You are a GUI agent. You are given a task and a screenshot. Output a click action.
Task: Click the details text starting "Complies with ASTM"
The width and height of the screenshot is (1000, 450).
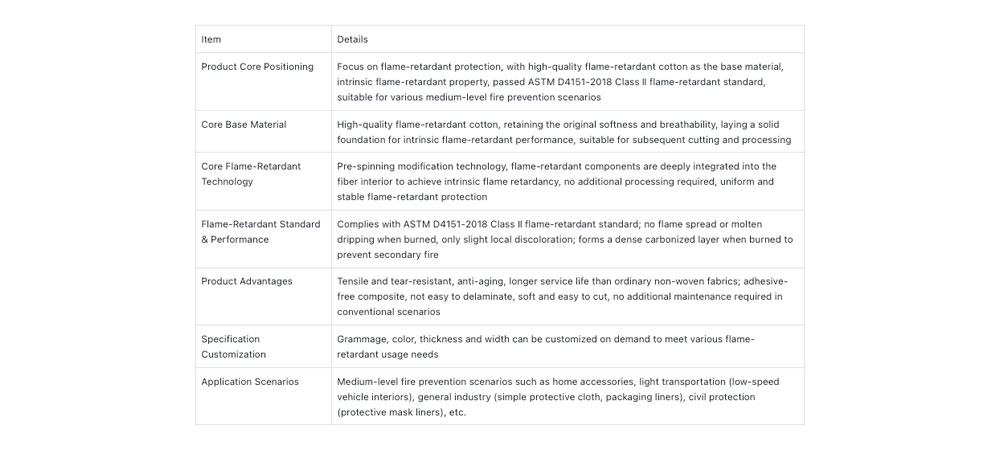tap(564, 240)
